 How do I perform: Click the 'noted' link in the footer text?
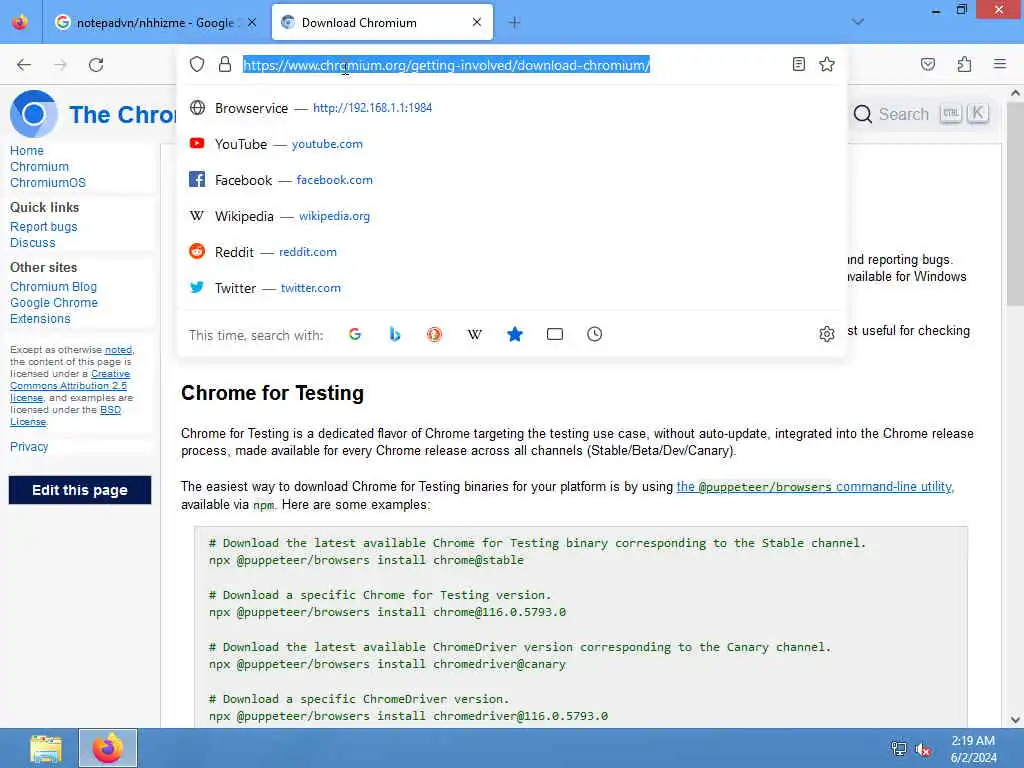click(x=118, y=350)
